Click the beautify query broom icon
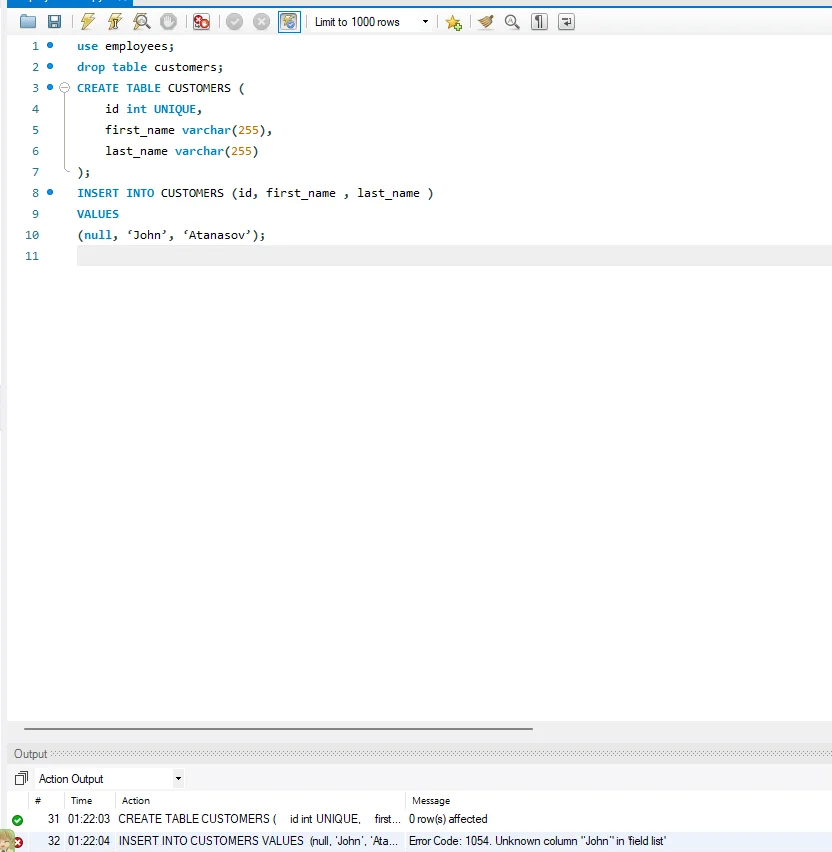832x852 pixels. point(486,22)
